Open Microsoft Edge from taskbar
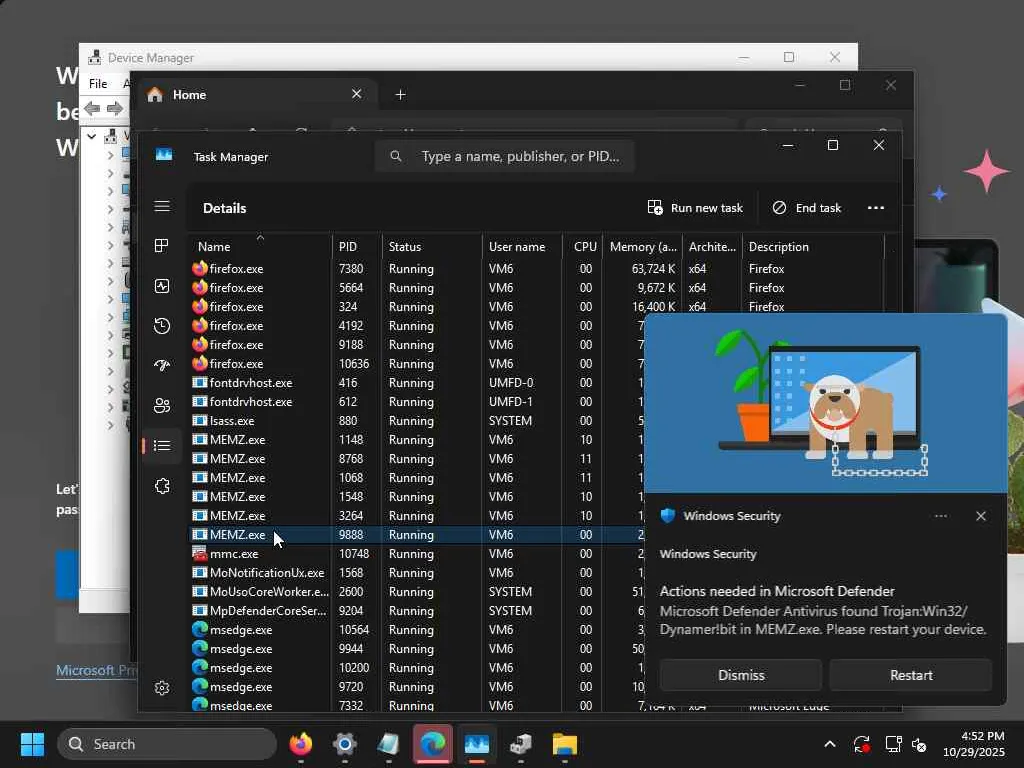 pyautogui.click(x=432, y=744)
